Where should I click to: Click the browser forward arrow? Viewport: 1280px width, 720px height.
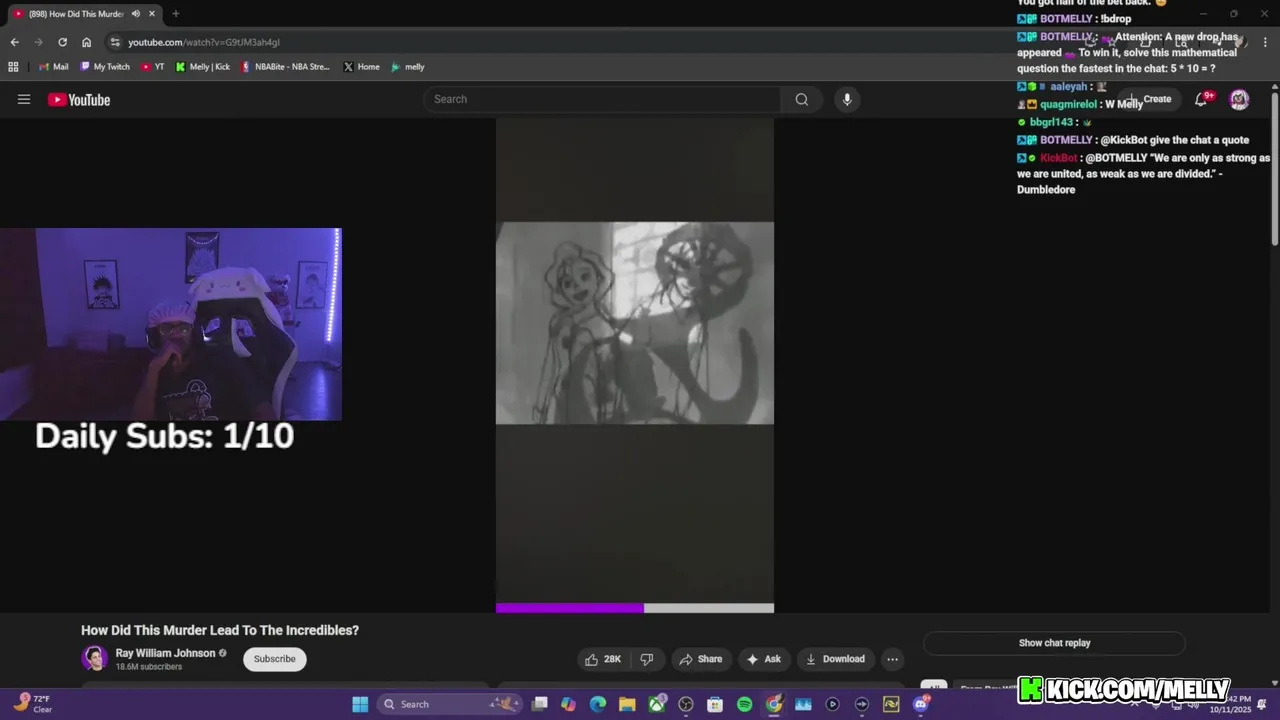tap(38, 42)
